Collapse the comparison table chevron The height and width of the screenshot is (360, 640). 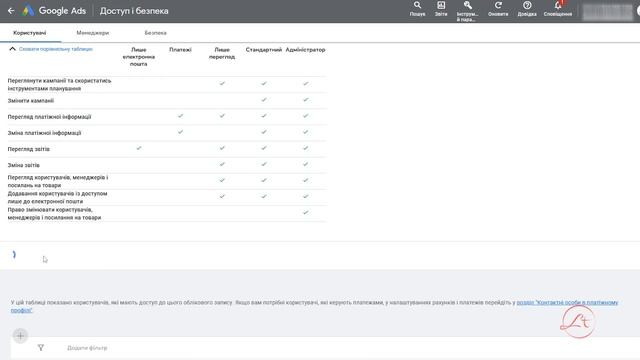tap(12, 49)
